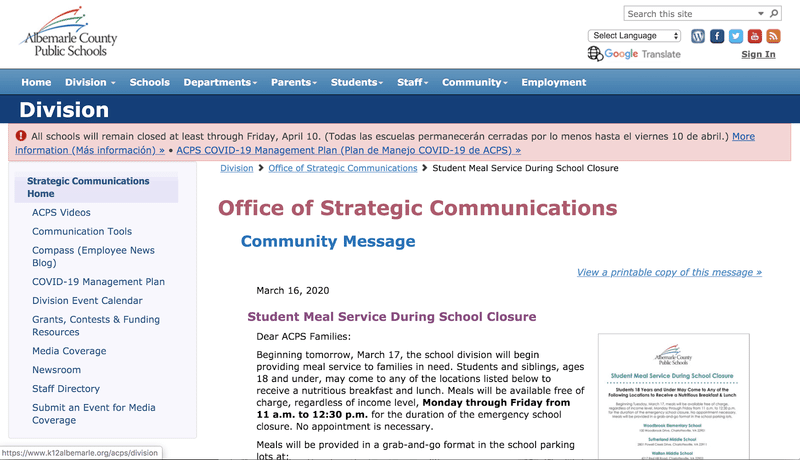Open the YouTube channel icon
800x460 pixels.
(x=755, y=36)
